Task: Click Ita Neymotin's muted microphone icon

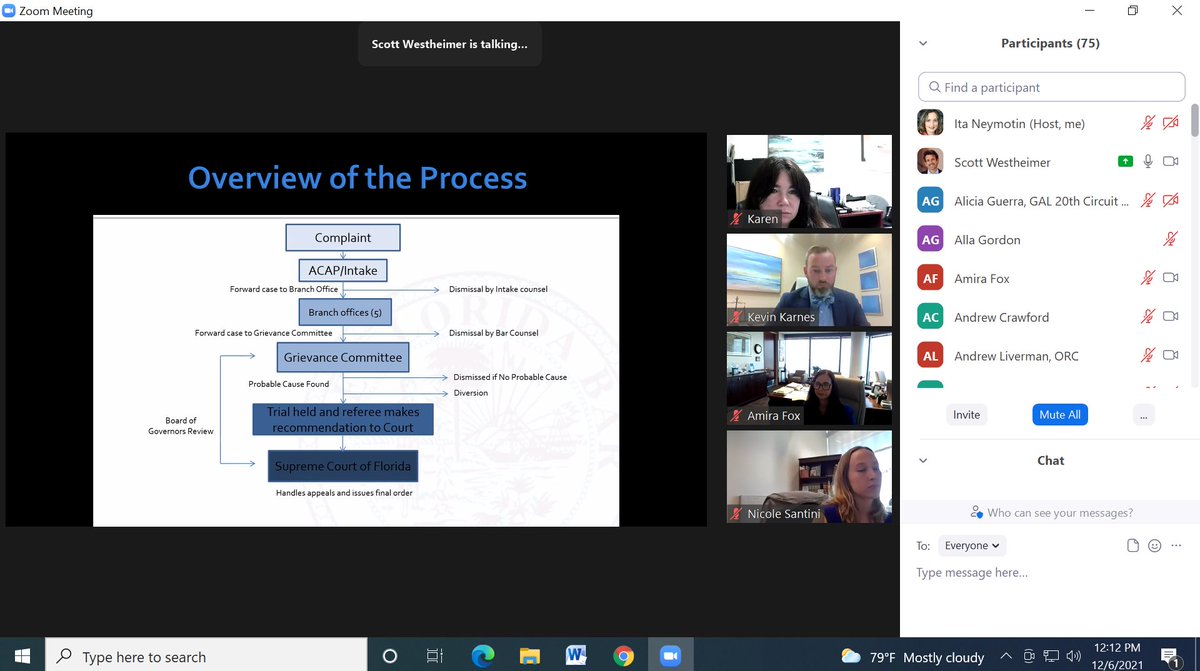Action: click(x=1149, y=123)
